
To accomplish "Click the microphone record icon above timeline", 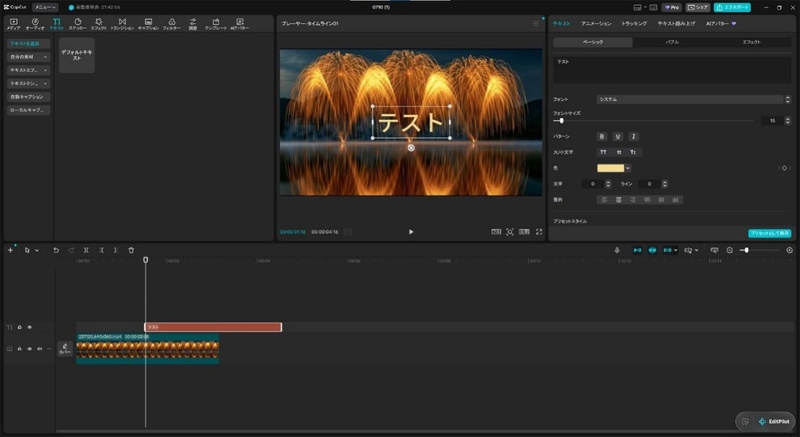I will (x=617, y=250).
